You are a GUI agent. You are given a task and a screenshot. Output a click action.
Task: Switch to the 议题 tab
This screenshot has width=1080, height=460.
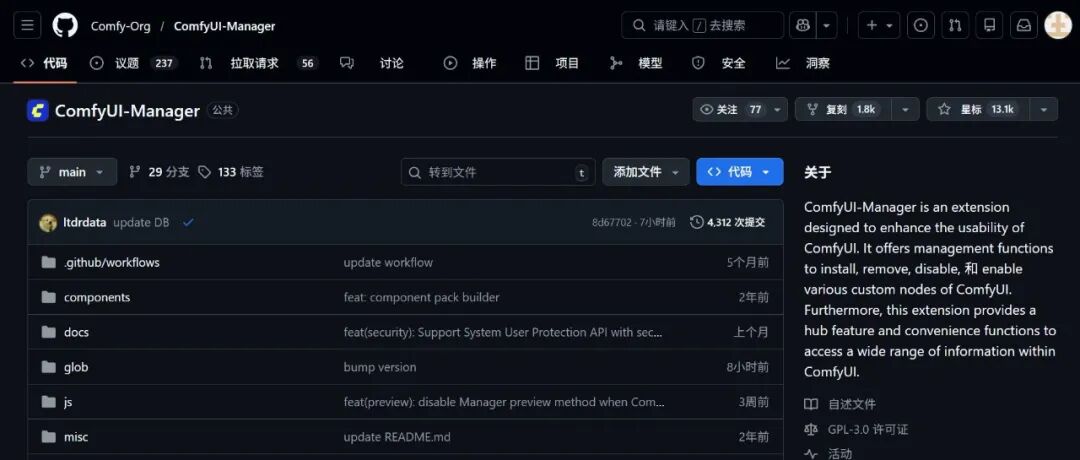(134, 63)
